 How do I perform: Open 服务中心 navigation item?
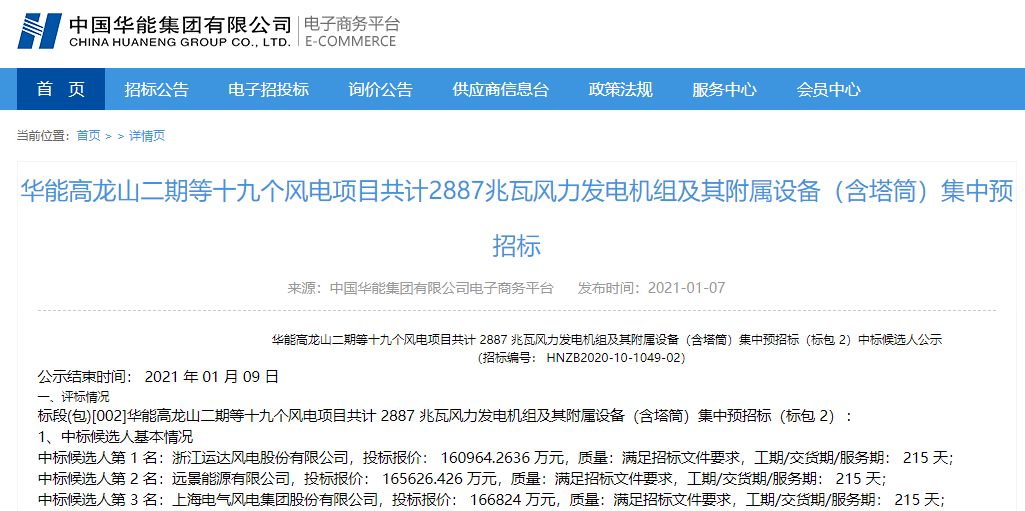click(724, 89)
